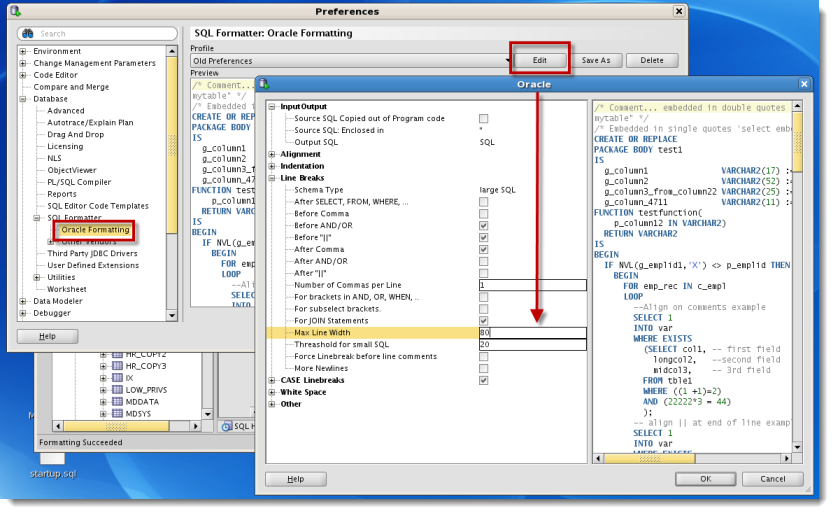Expand the Data Modeler node

23,301
